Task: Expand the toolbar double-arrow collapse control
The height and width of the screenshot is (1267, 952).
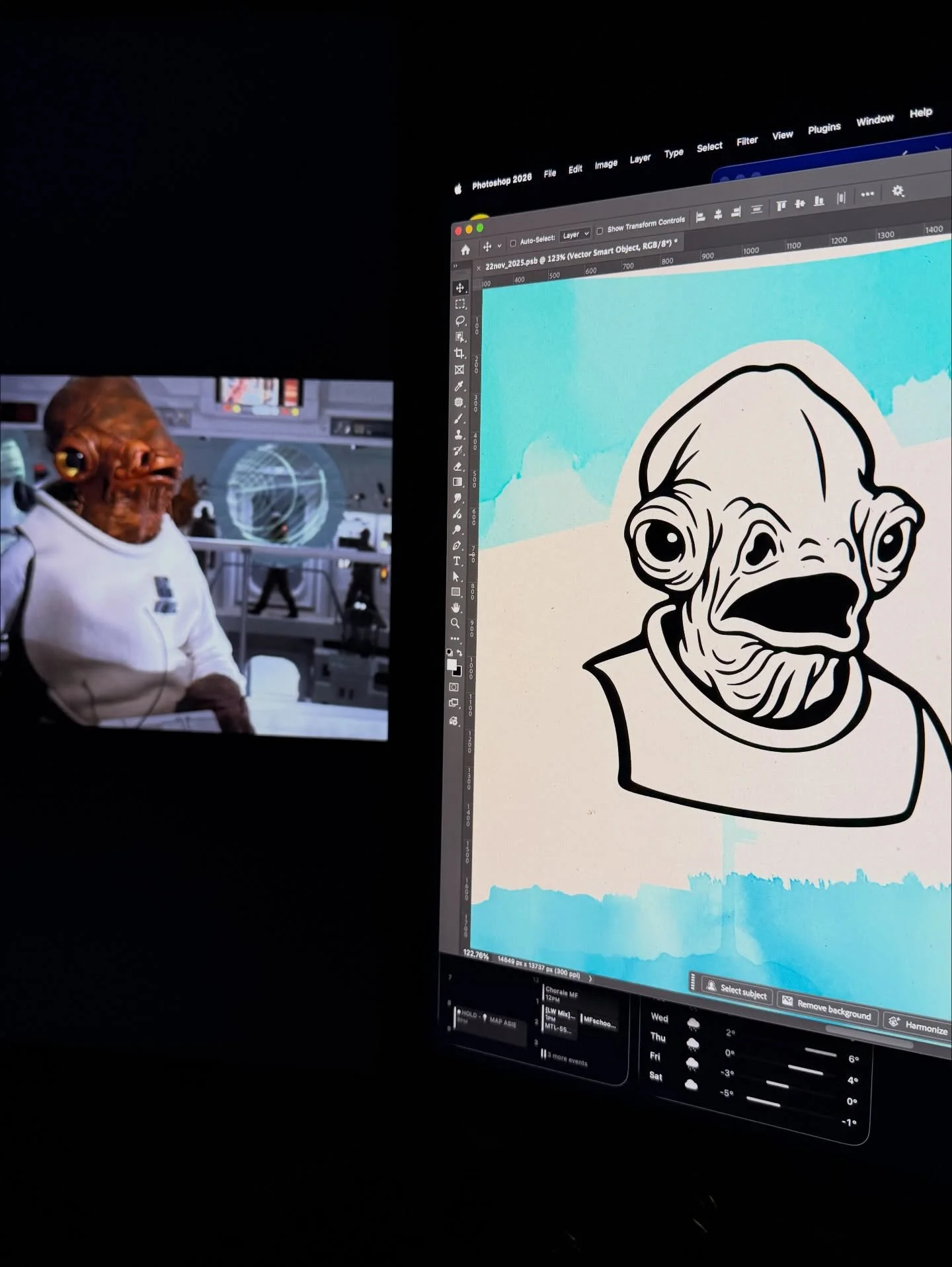Action: [455, 266]
